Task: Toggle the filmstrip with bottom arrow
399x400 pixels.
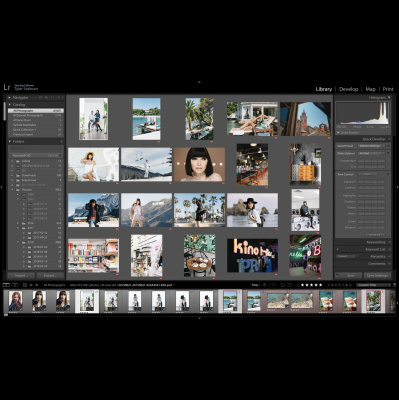Action: point(199,318)
